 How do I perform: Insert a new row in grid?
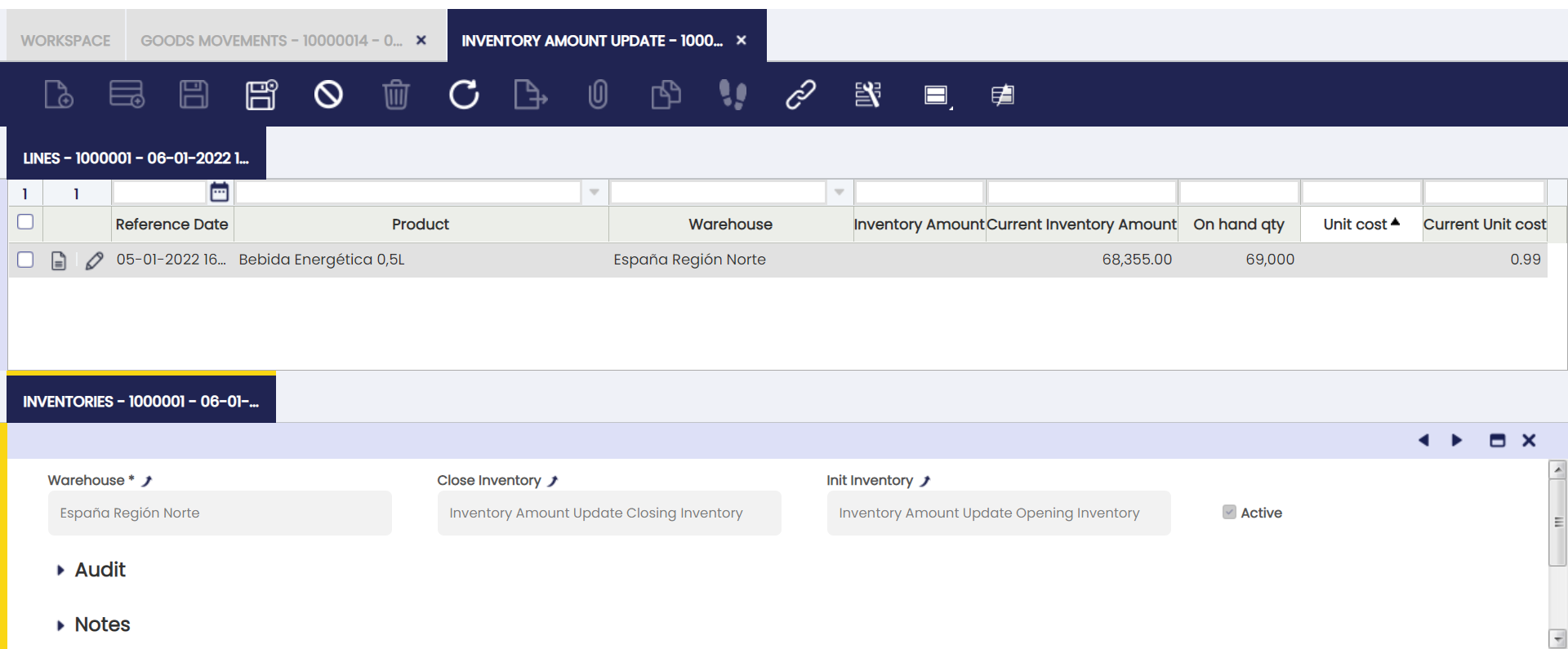tap(127, 95)
